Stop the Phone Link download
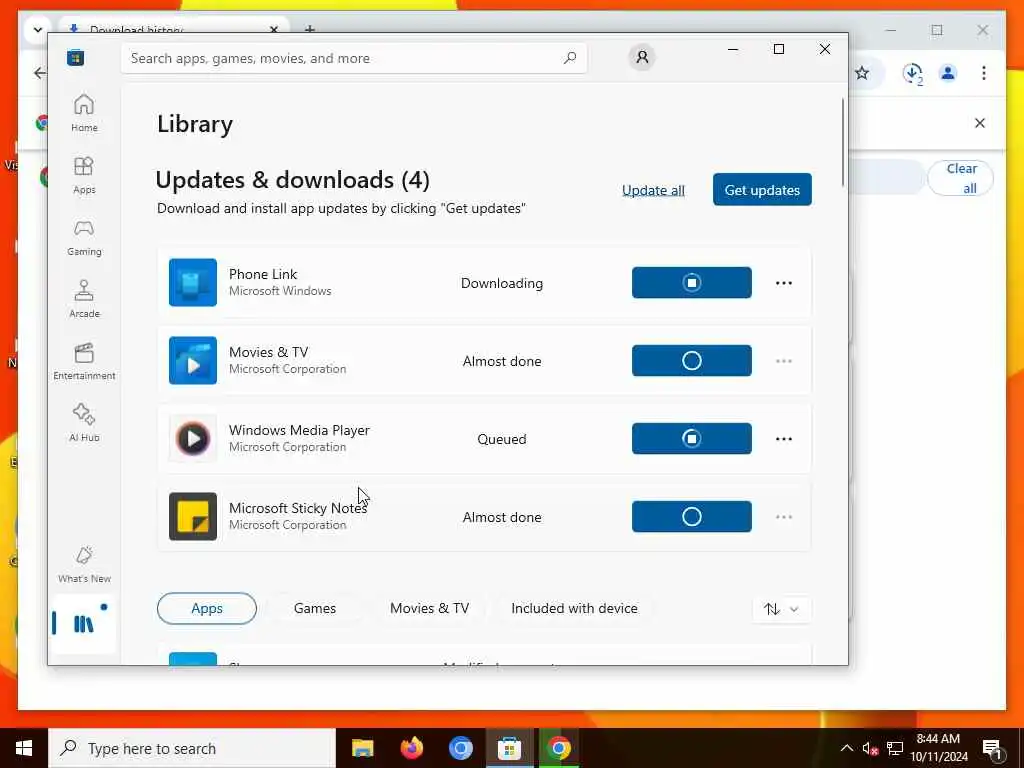Screen dimensions: 1024x768 692,282
